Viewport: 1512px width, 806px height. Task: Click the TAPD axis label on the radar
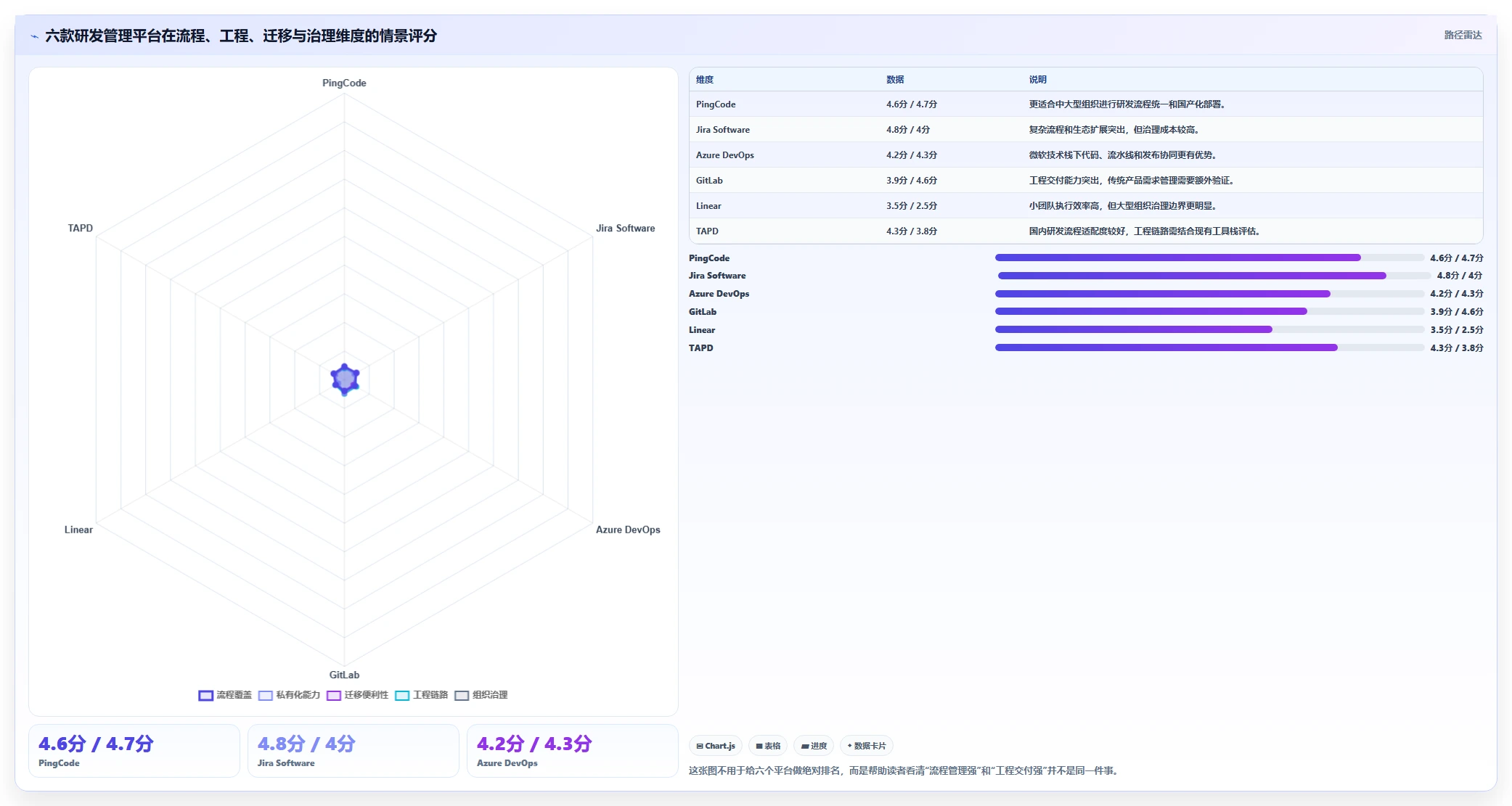81,229
